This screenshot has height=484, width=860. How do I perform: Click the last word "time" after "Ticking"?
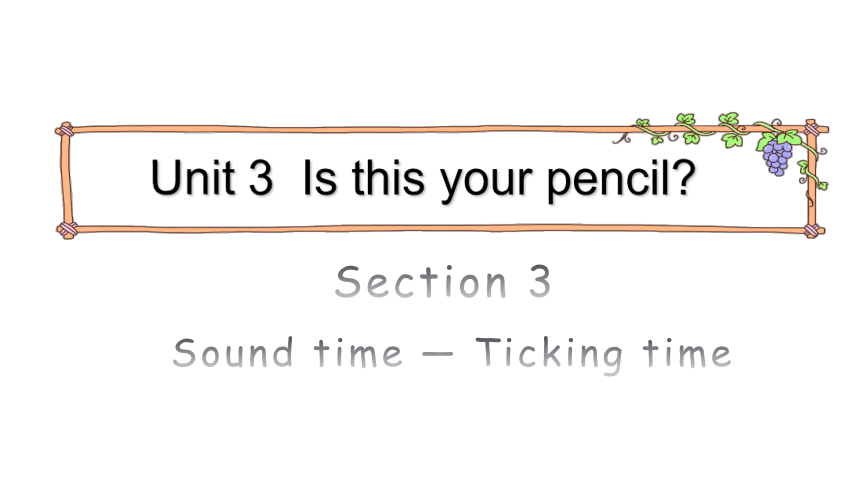[x=687, y=352]
